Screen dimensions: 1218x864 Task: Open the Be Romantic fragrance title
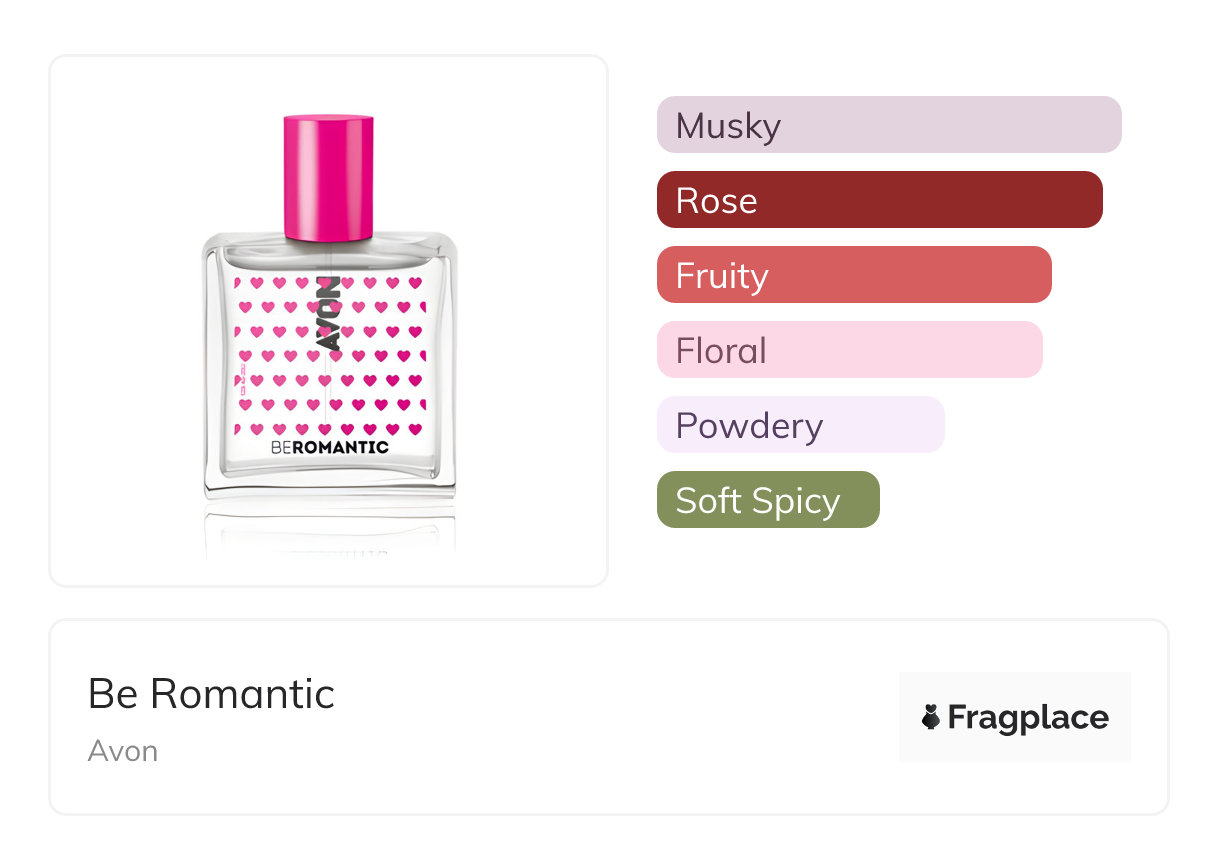point(211,694)
